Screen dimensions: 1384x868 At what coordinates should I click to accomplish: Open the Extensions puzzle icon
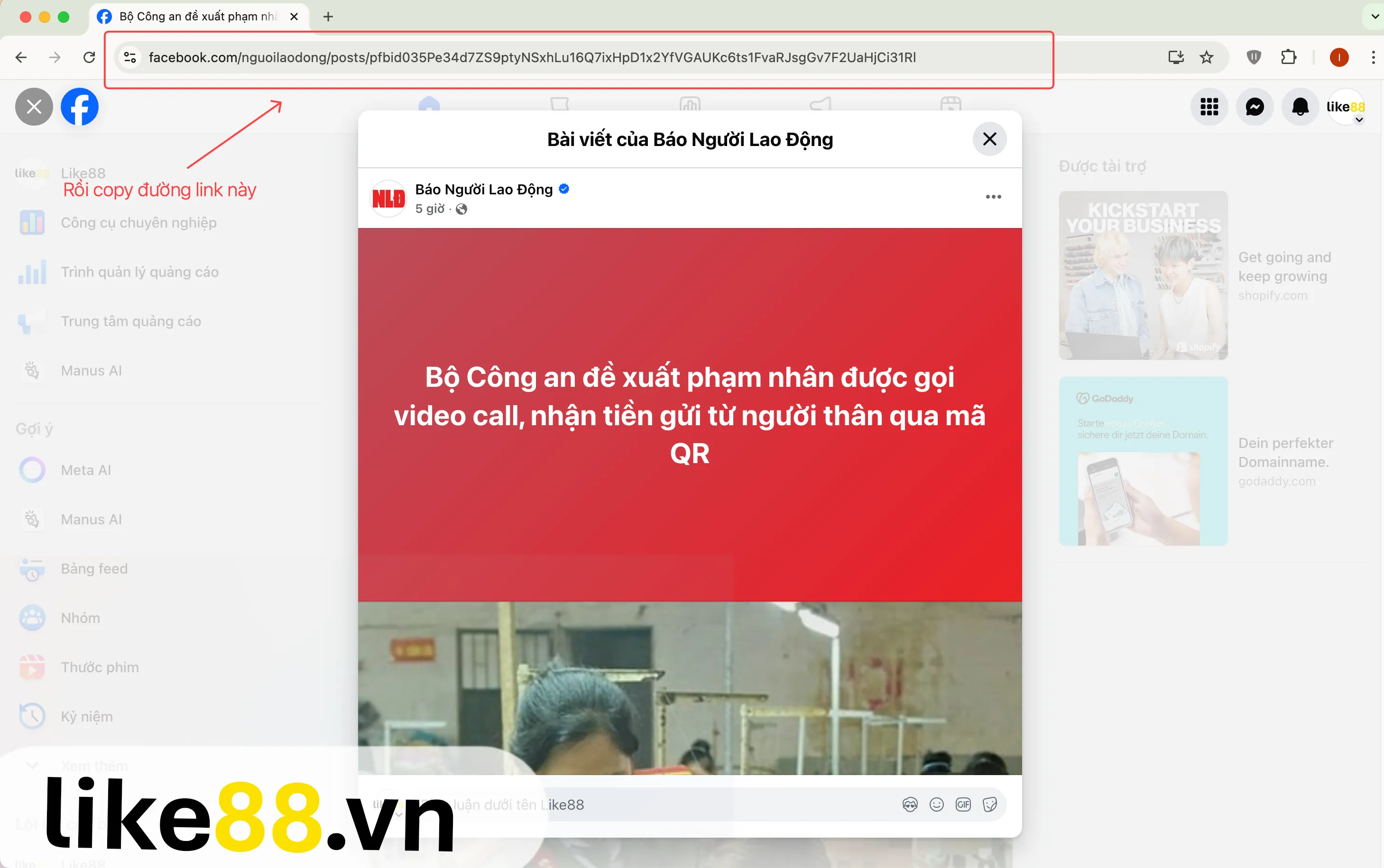coord(1288,57)
